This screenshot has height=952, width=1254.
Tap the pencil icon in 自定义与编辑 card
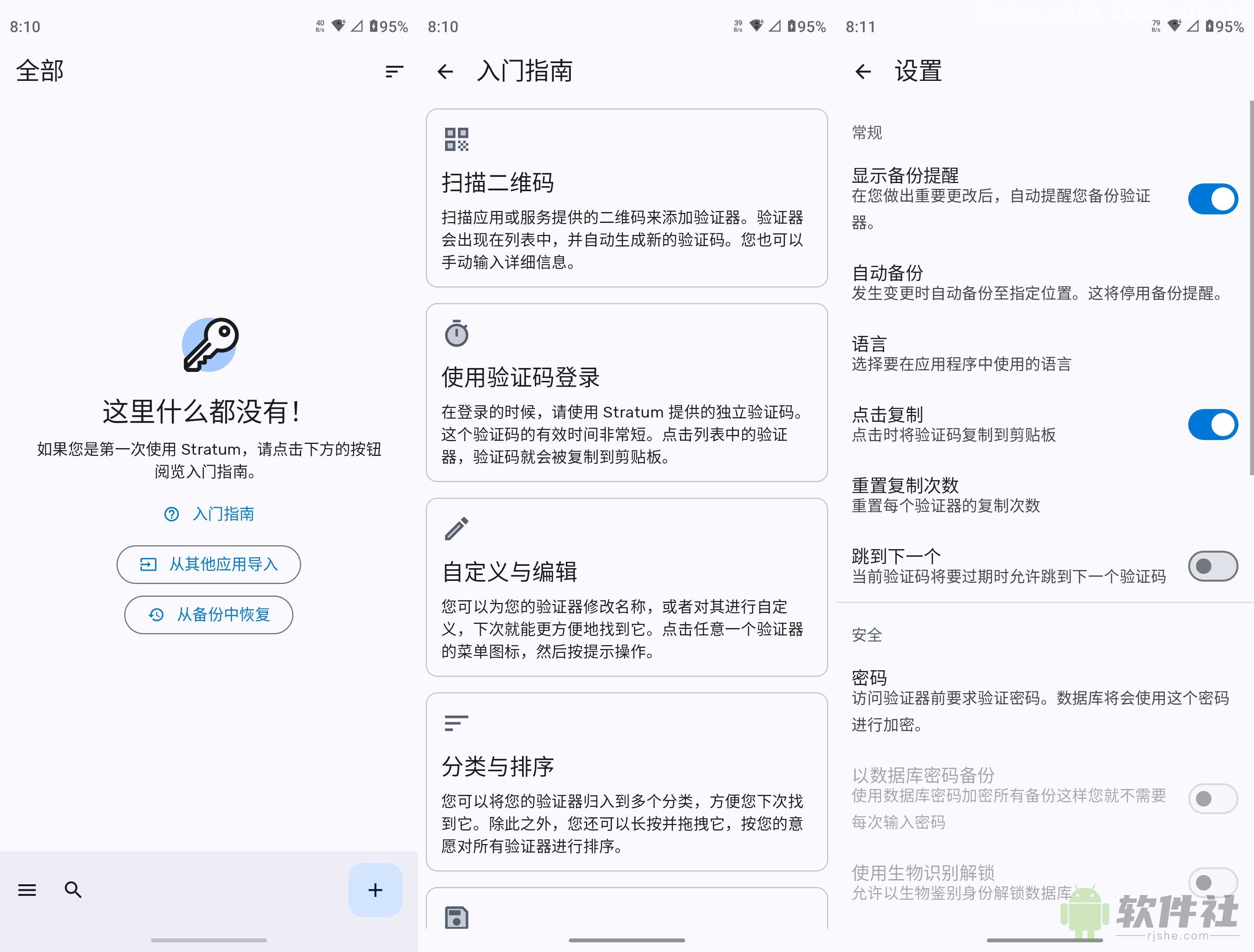click(x=456, y=528)
